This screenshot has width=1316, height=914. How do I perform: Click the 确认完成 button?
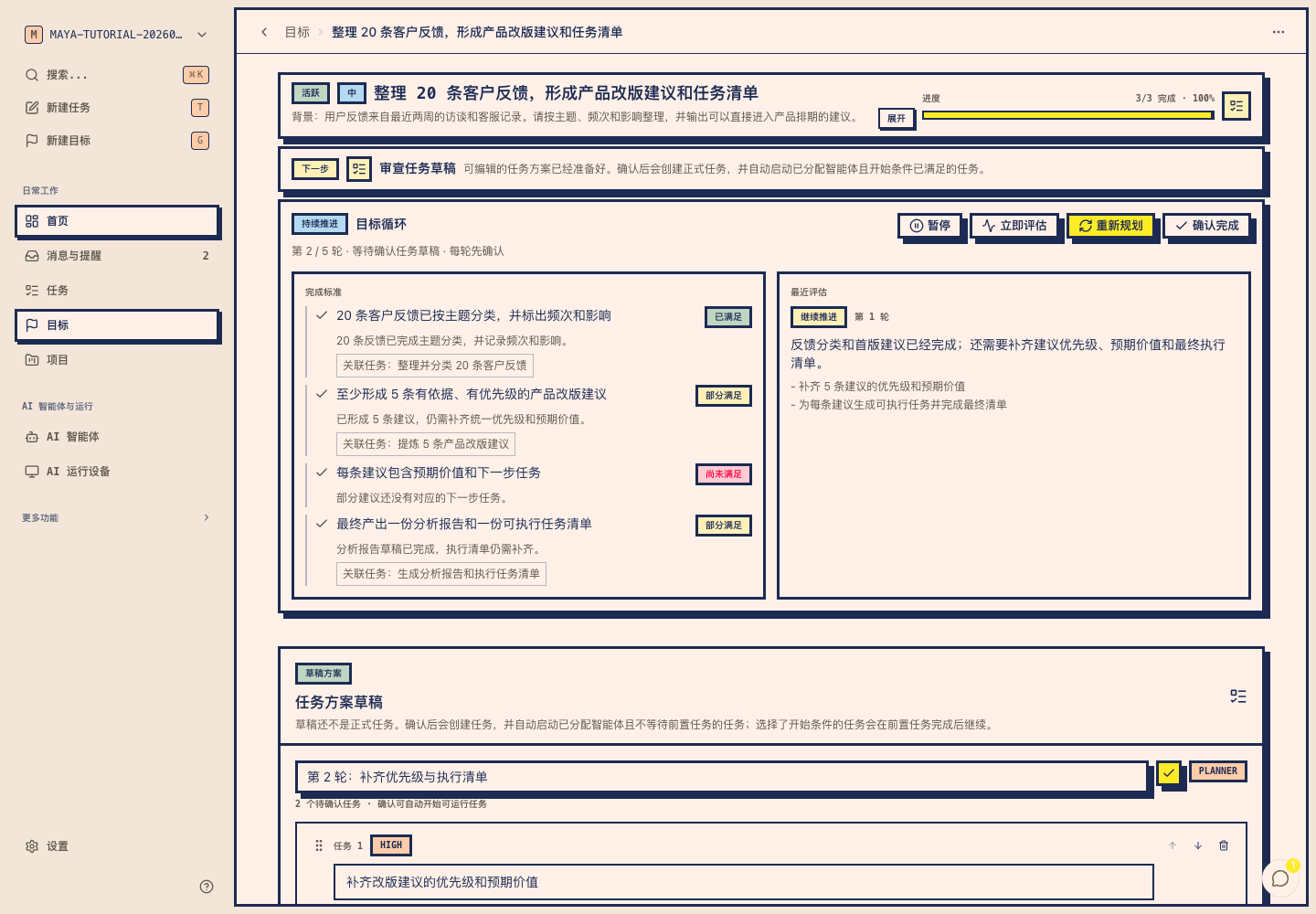(x=1206, y=226)
